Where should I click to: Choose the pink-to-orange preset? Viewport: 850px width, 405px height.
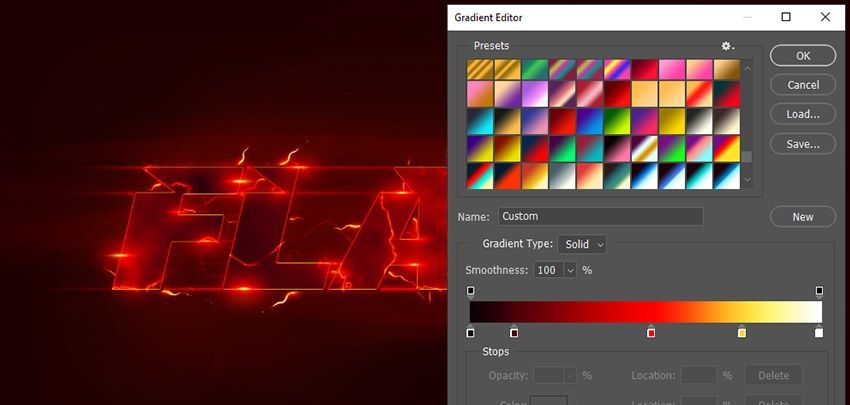click(480, 94)
